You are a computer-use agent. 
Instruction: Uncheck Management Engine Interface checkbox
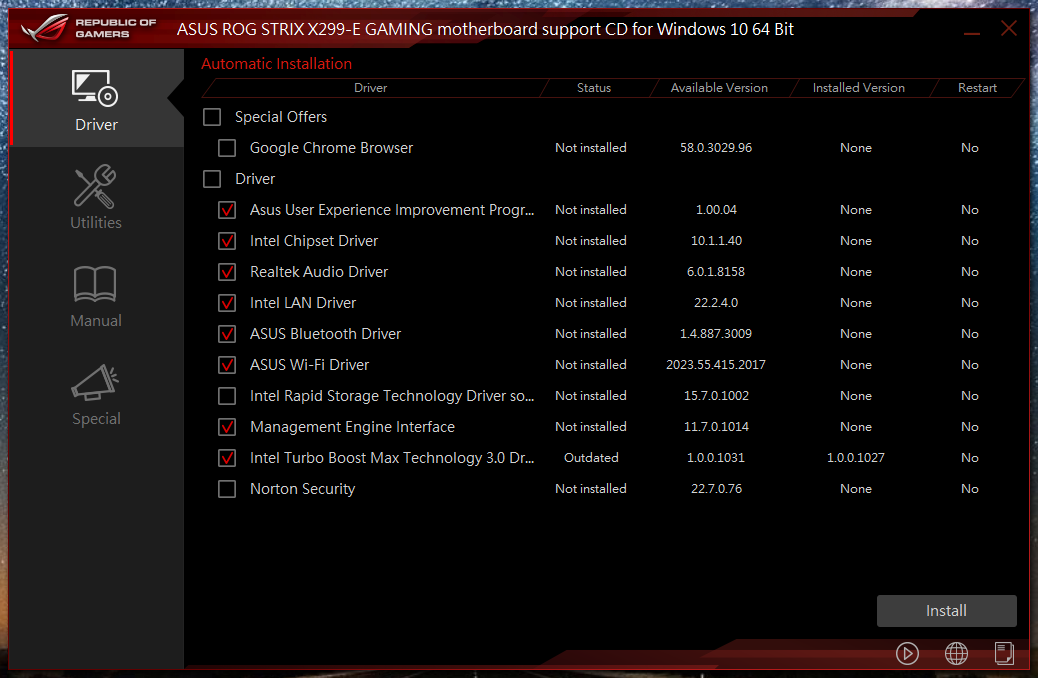(x=227, y=427)
